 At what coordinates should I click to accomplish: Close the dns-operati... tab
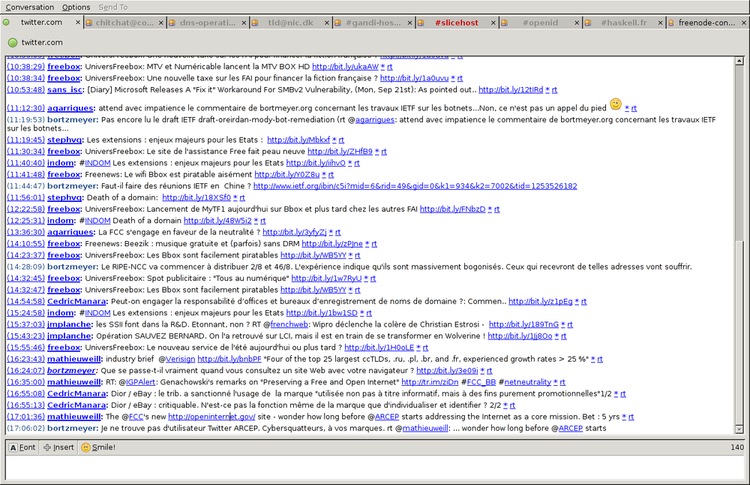click(x=244, y=22)
